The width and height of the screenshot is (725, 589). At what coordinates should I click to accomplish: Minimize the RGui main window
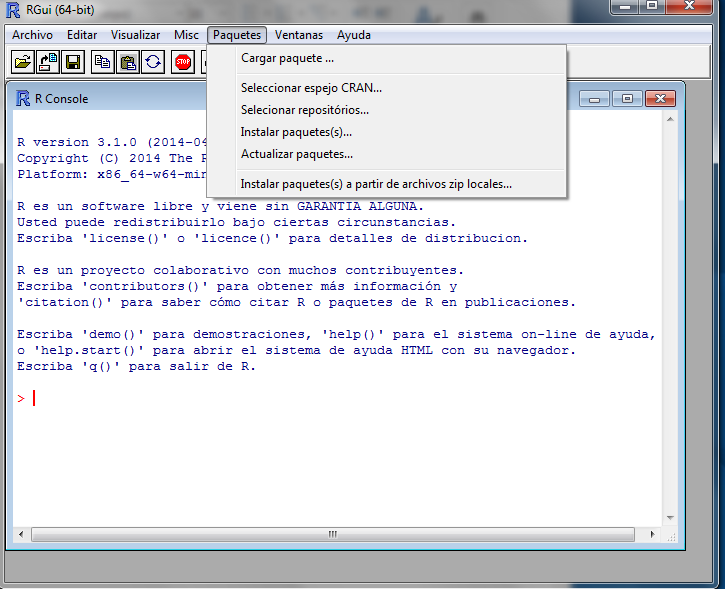[x=625, y=6]
